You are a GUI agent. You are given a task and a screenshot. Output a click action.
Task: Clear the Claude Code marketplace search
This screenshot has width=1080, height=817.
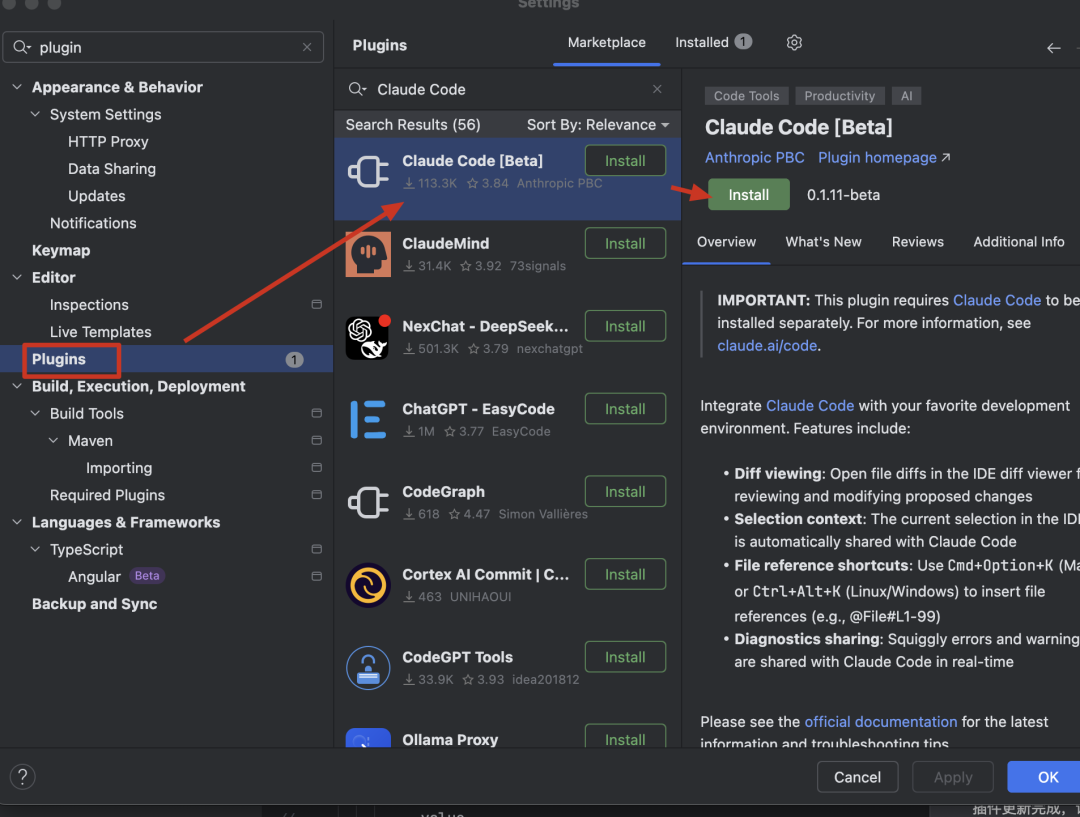657,89
